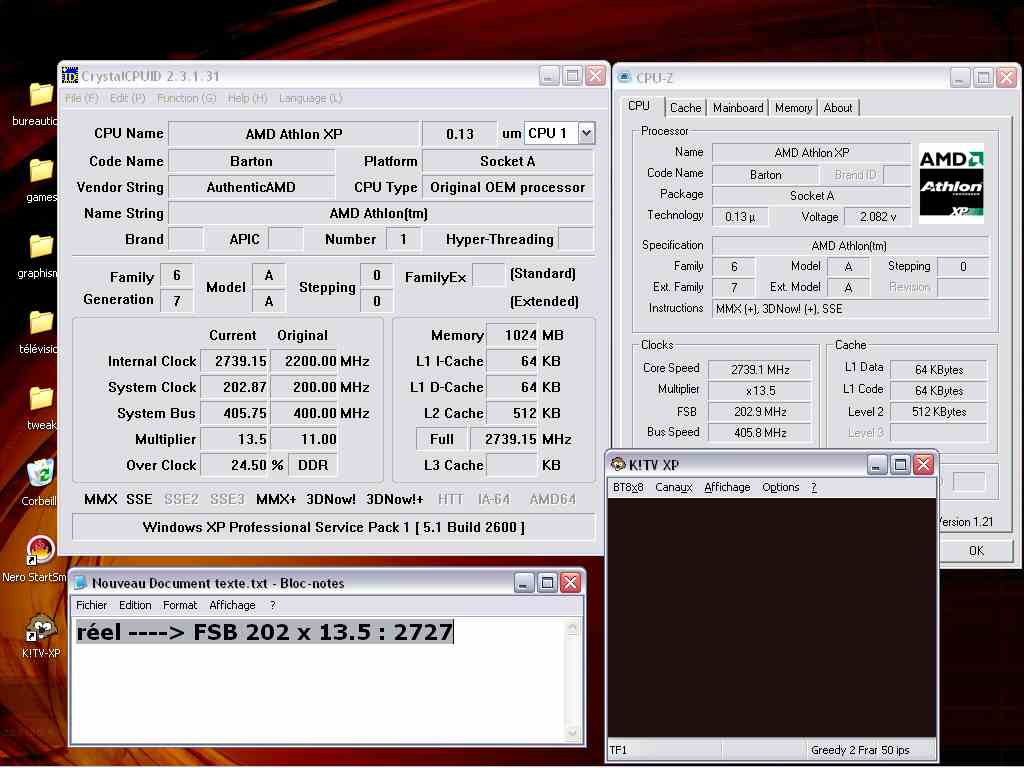This screenshot has width=1024, height=768.
Task: Click the Greedy 2 Fram 50 ips status text
Action: pyautogui.click(x=860, y=750)
